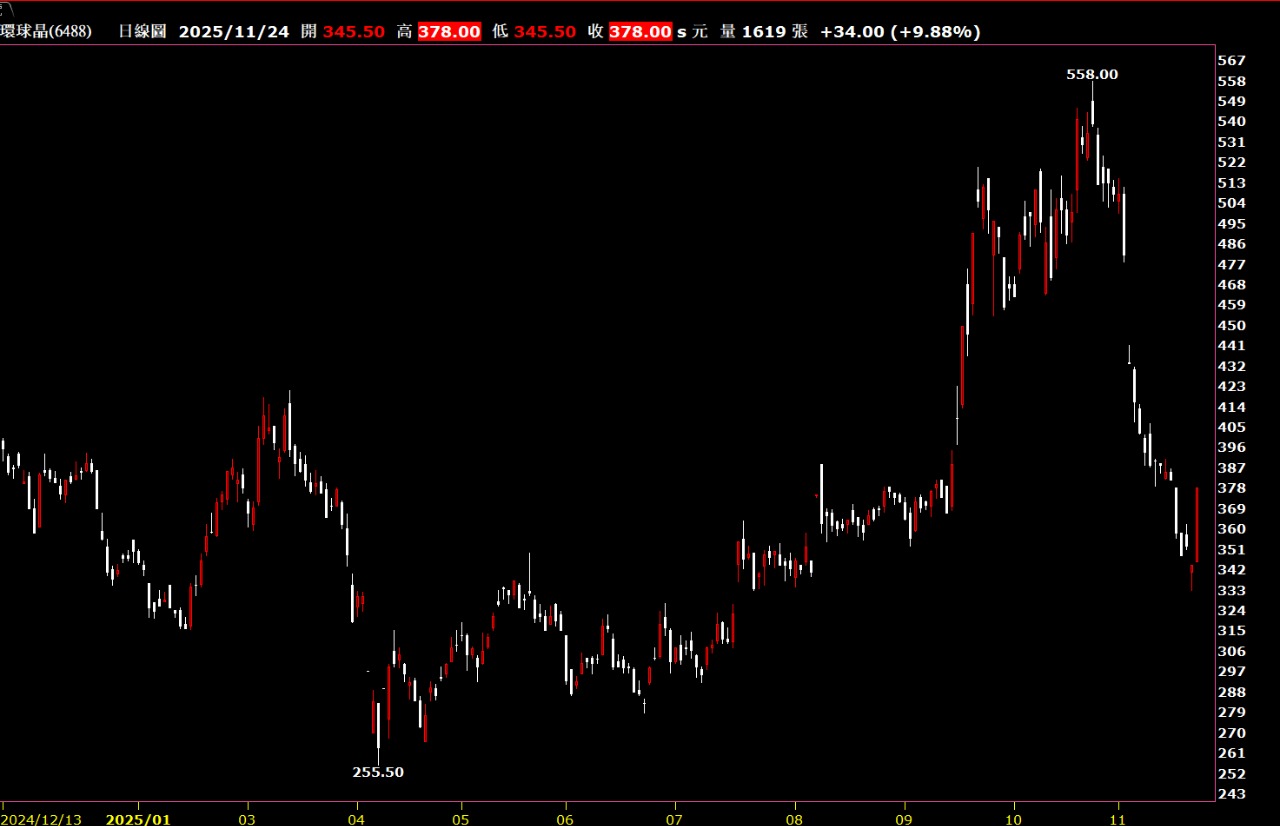Screen dimensions: 1280x826
Task: Select 333 on the price axis
Action: tap(1232, 590)
